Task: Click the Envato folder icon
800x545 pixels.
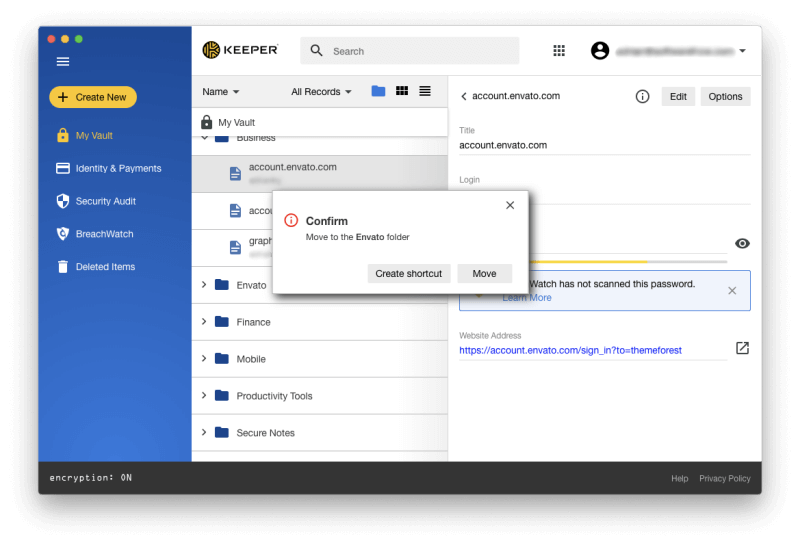Action: (x=221, y=284)
